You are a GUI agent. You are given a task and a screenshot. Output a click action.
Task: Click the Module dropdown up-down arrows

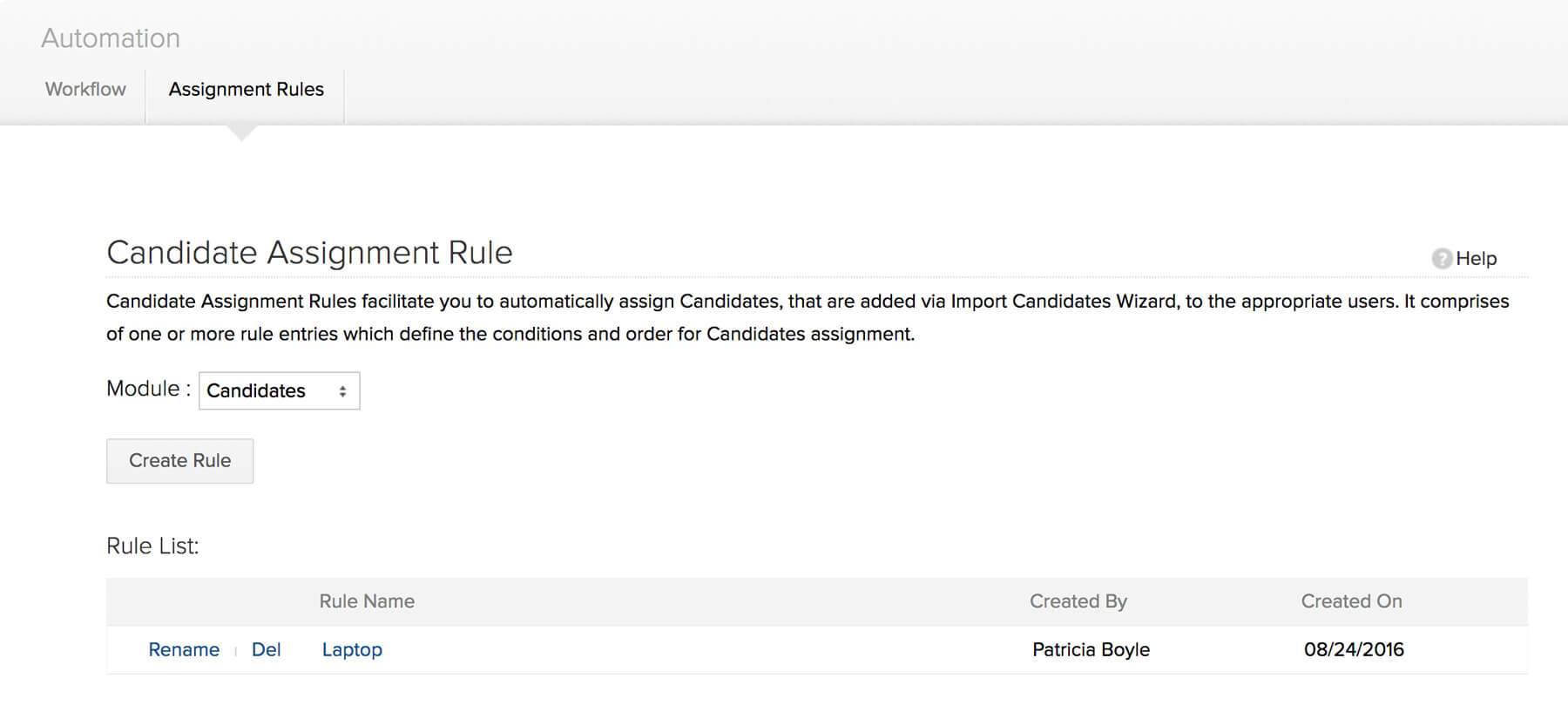point(343,391)
